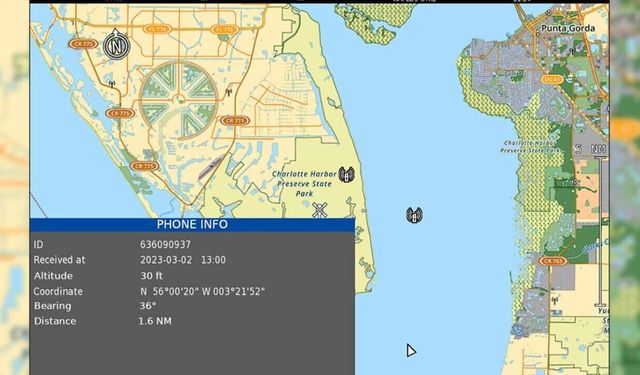The image size is (640, 375).
Task: Click the vertical map scale bar
Action: pyautogui.click(x=600, y=231)
